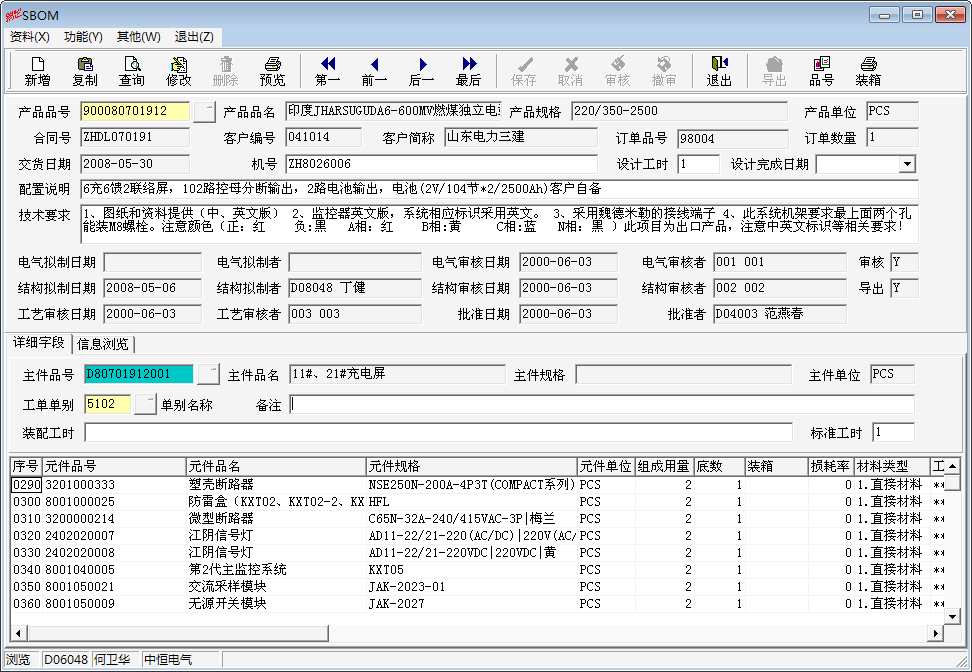Image resolution: width=972 pixels, height=672 pixels.
Task: Jump to 第一 (First) record
Action: [x=327, y=71]
